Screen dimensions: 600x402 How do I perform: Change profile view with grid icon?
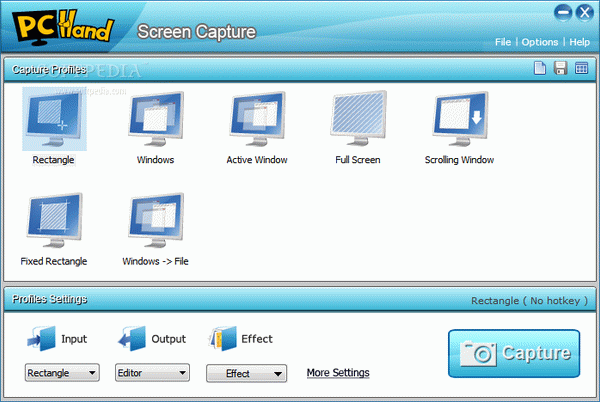(581, 68)
